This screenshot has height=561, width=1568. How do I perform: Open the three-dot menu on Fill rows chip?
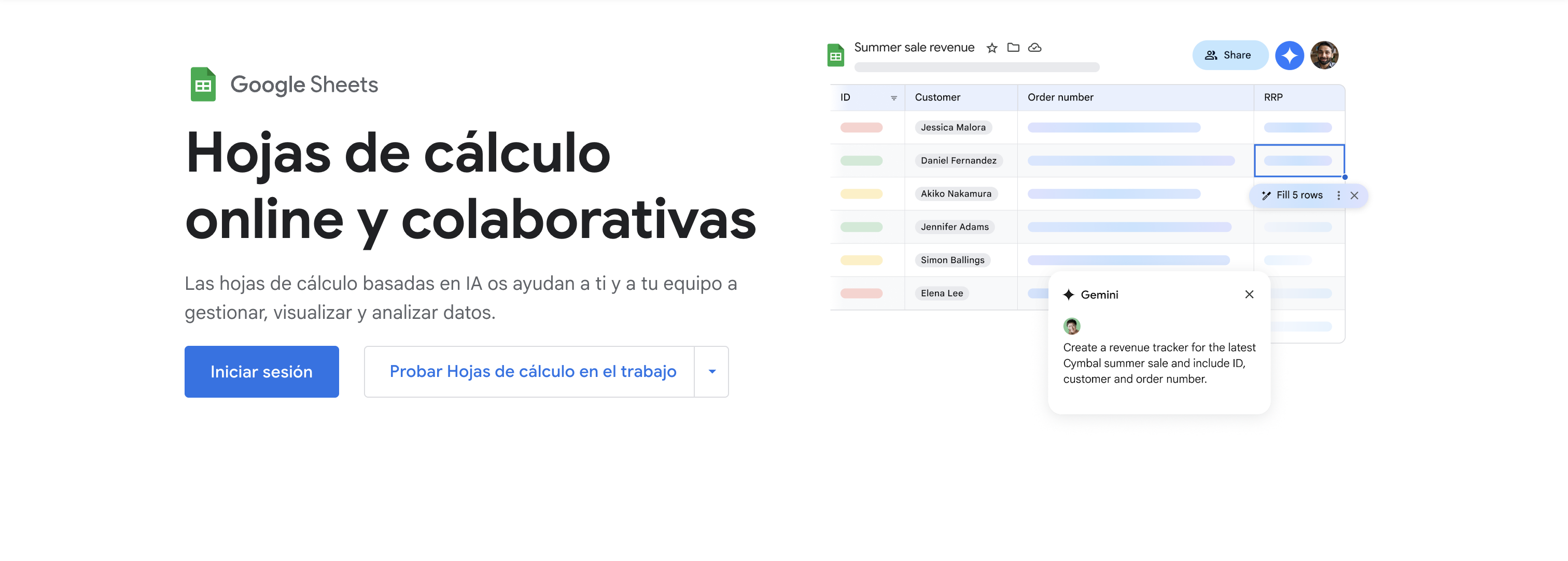[x=1338, y=195]
